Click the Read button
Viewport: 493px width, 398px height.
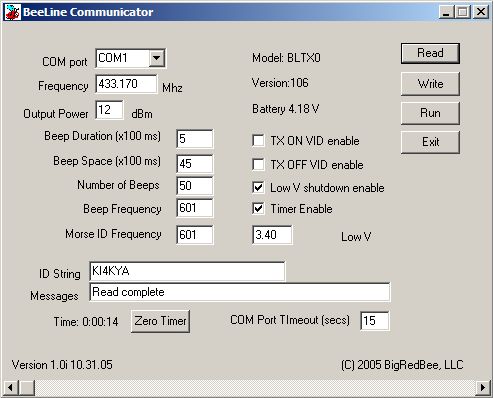(430, 53)
